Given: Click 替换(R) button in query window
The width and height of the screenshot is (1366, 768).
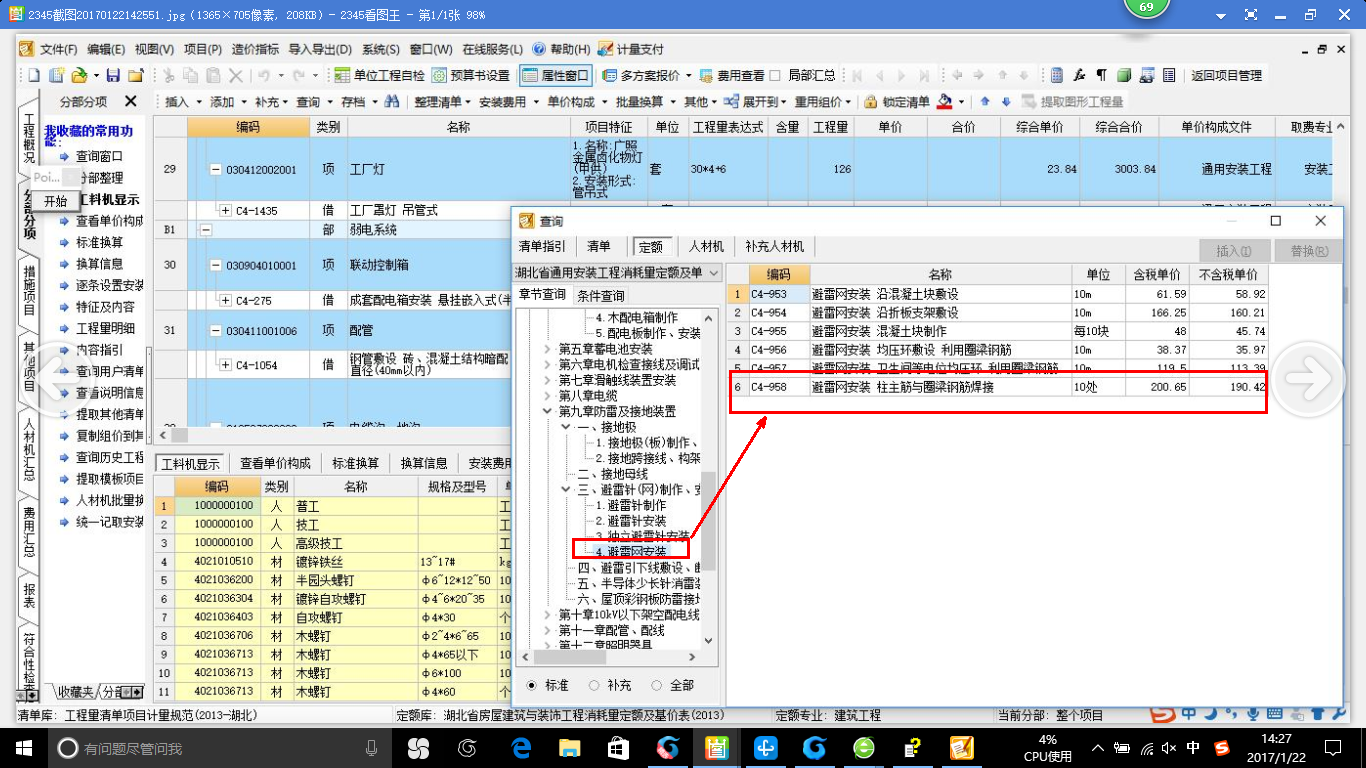Looking at the screenshot, I should click(1309, 251).
